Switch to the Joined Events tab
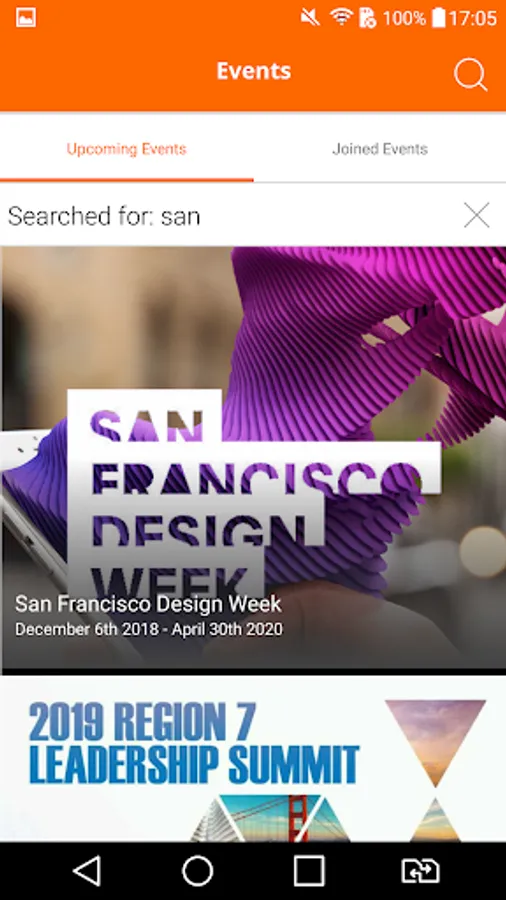506x900 pixels. click(380, 149)
